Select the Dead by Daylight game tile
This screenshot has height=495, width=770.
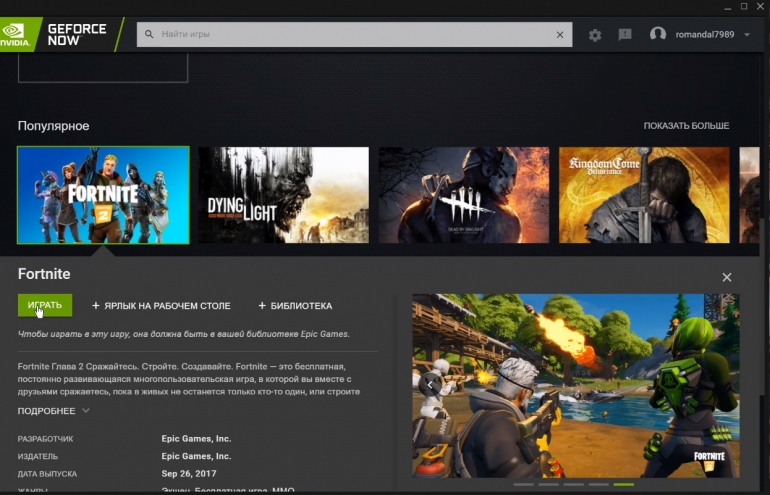click(x=464, y=195)
